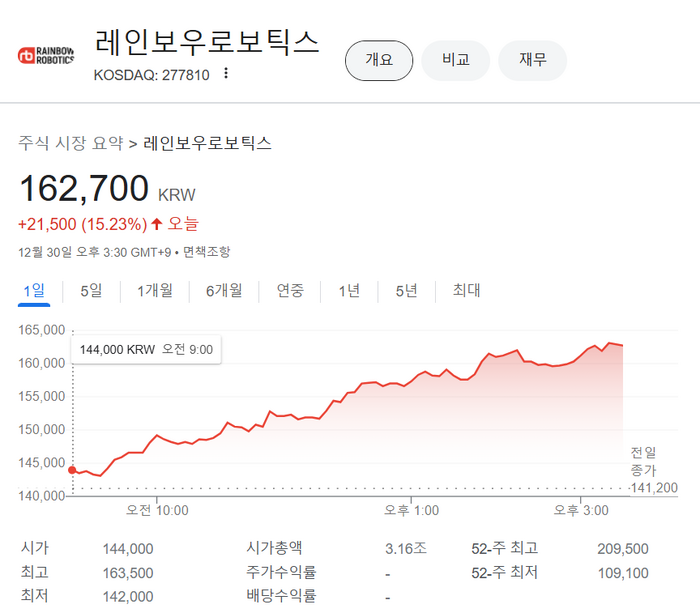Click the +21,500 (15.23%) change text
This screenshot has width=700, height=613.
tap(83, 224)
